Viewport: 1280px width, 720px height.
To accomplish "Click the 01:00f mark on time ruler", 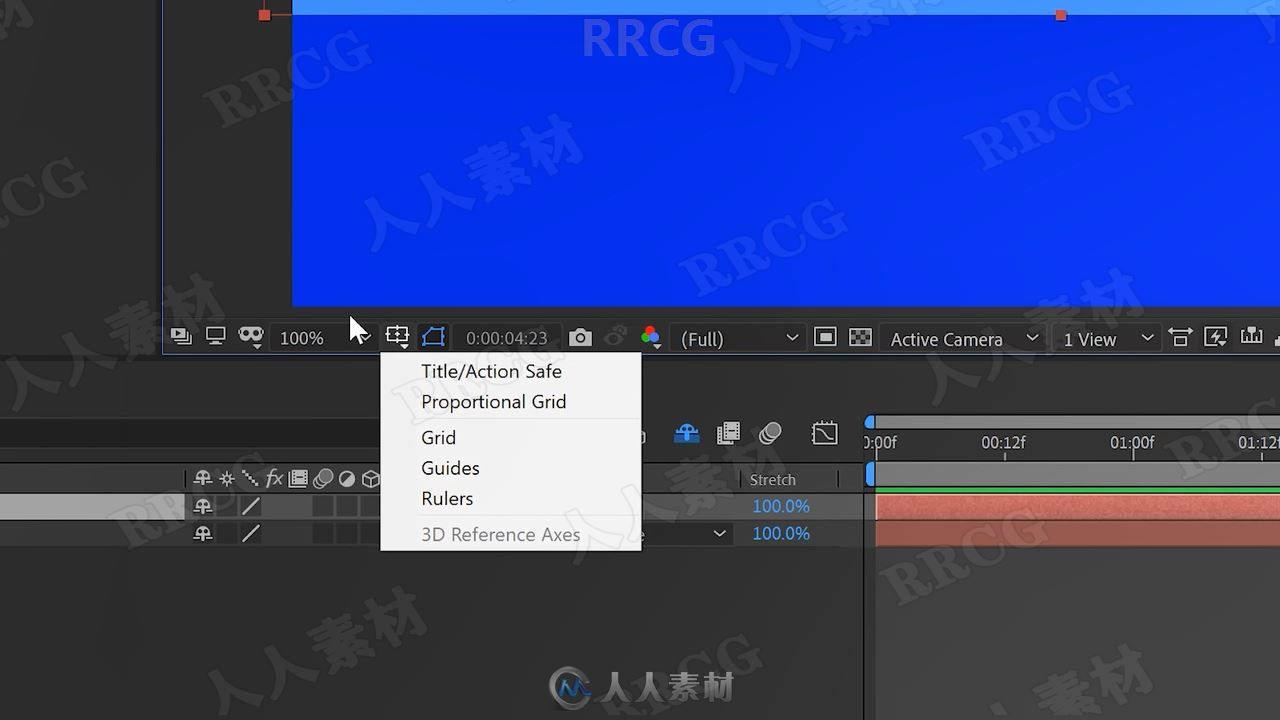I will (x=1132, y=442).
